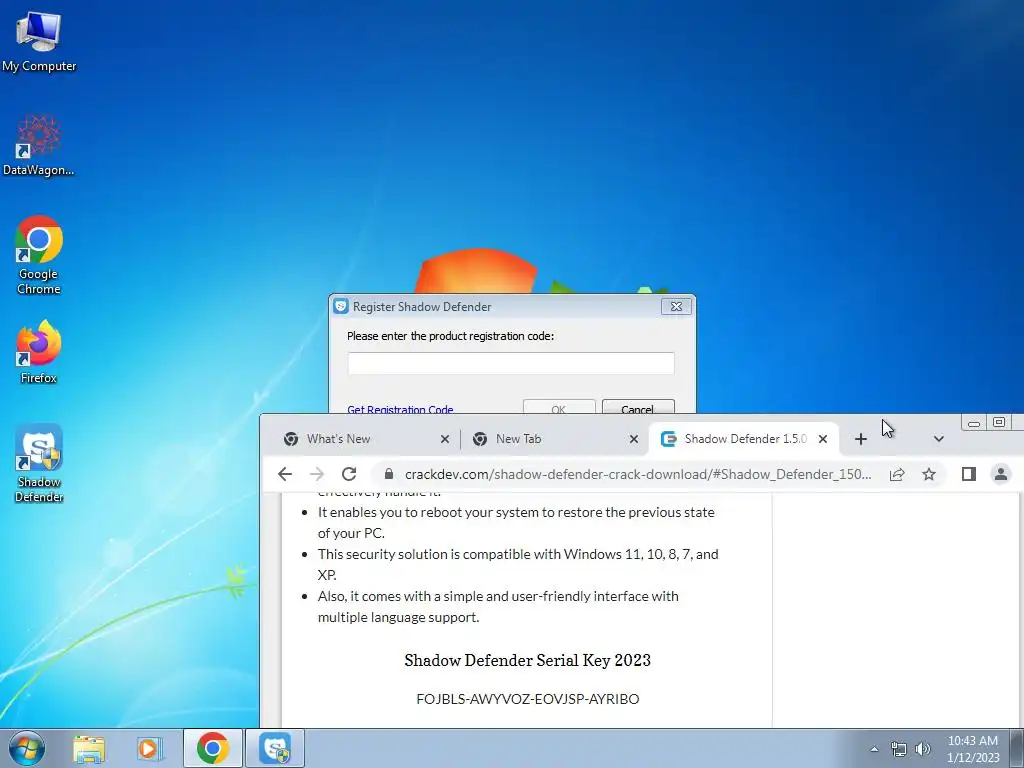Open the taskbar clock showing 10:43 AM

973,748
